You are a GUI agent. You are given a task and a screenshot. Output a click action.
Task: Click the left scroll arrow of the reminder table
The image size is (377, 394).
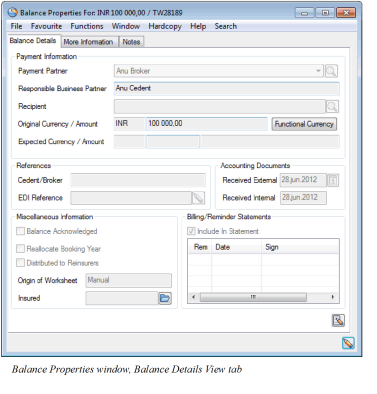(x=194, y=297)
